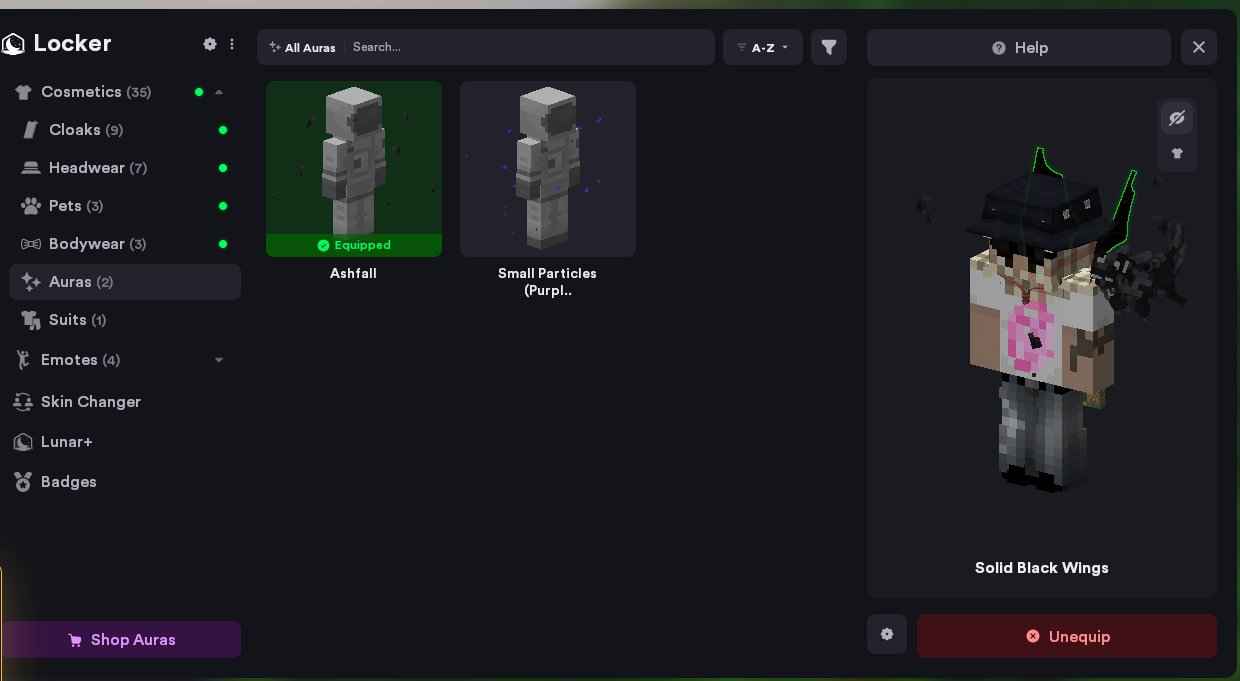
Task: Open the Locker three-dot options menu
Action: click(x=232, y=44)
